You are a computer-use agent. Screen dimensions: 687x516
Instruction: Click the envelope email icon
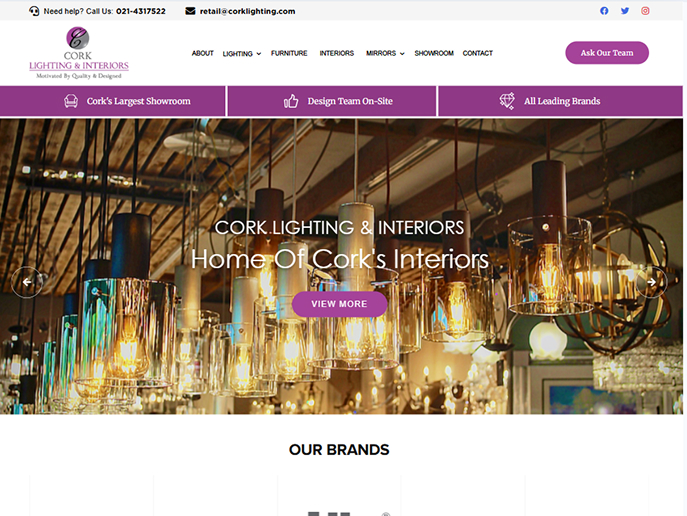pyautogui.click(x=190, y=11)
